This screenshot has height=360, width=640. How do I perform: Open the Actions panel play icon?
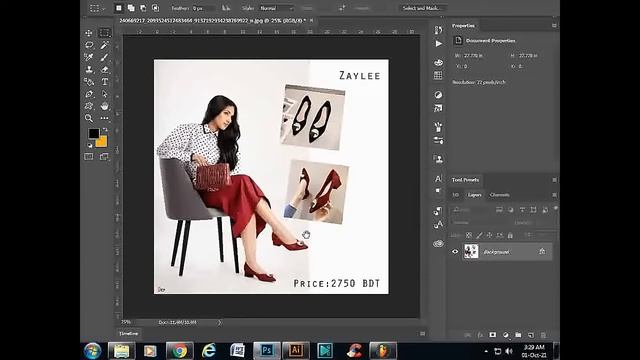(438, 43)
